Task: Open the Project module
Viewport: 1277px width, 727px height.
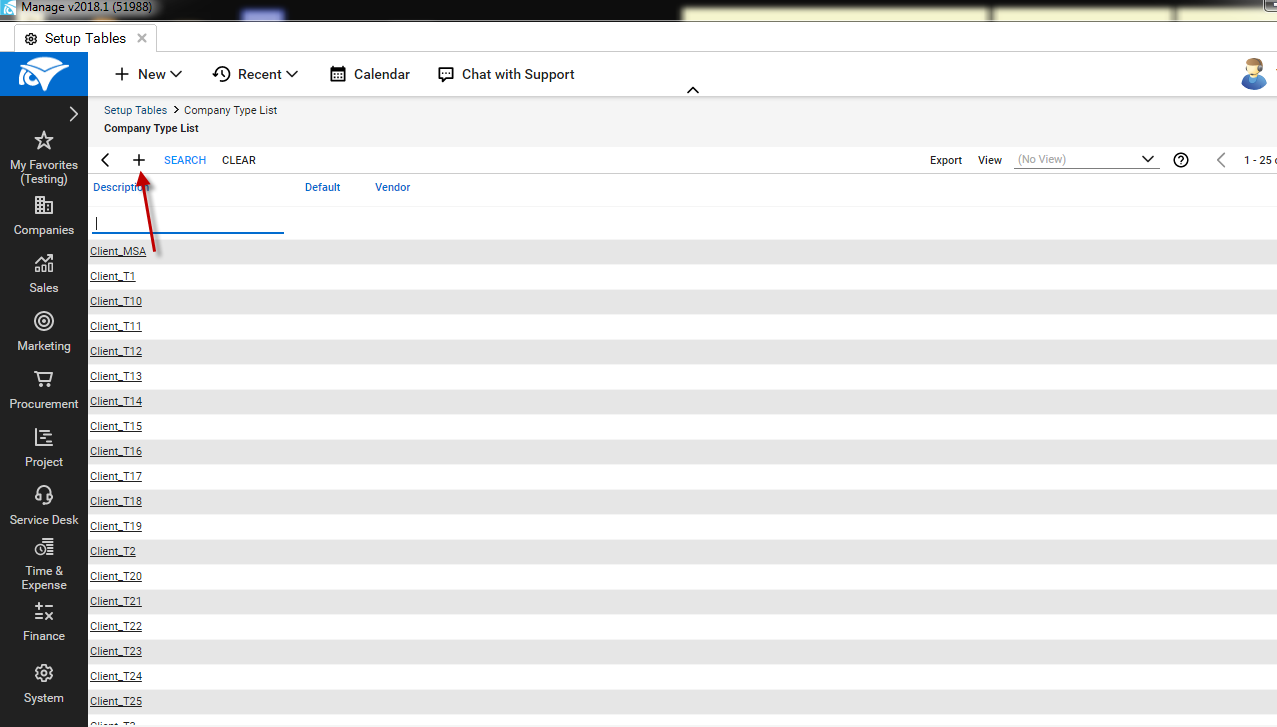Action: [44, 448]
